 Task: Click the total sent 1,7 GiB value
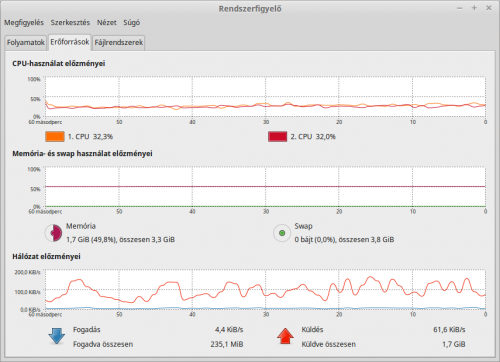[x=454, y=344]
